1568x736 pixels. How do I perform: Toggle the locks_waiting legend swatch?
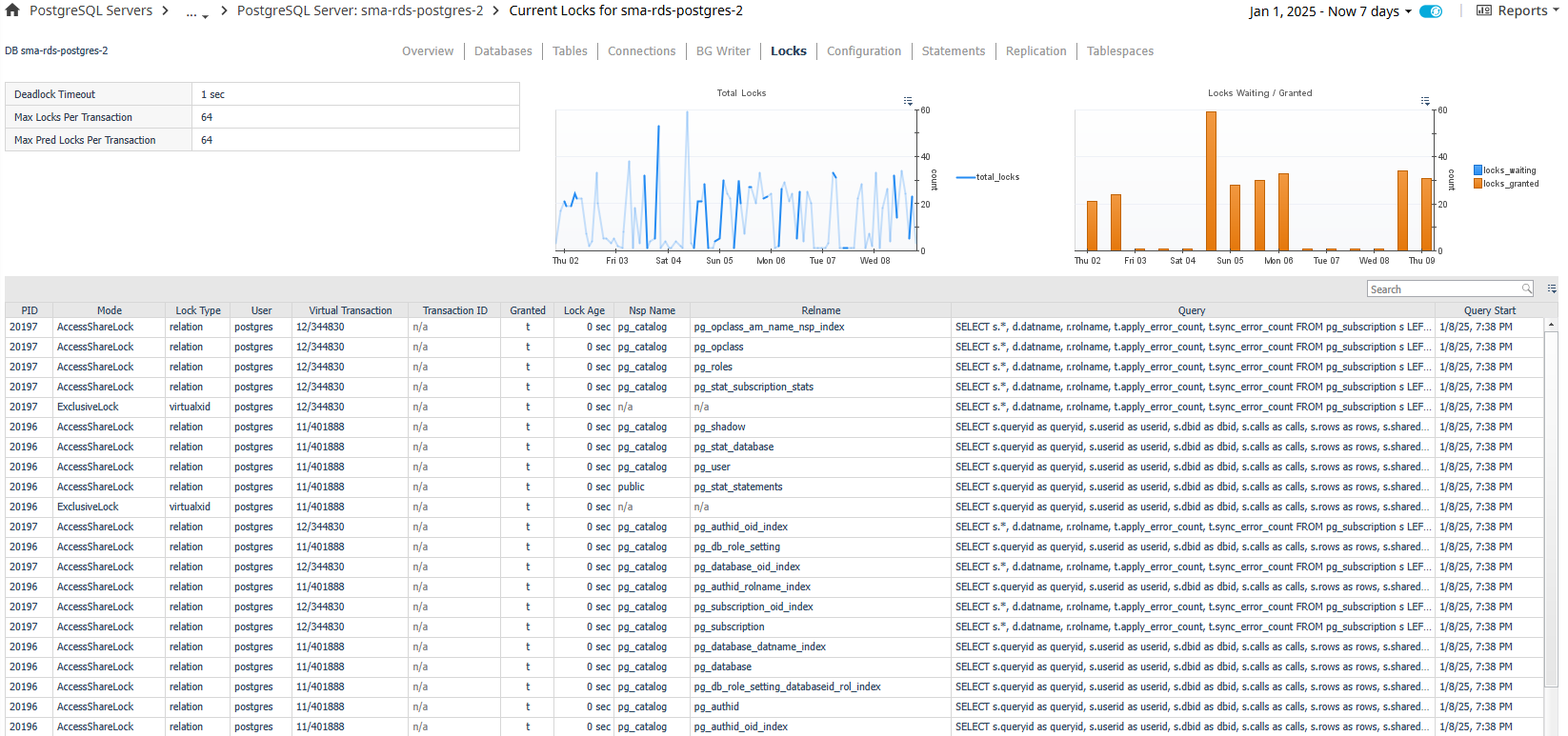pos(1478,170)
